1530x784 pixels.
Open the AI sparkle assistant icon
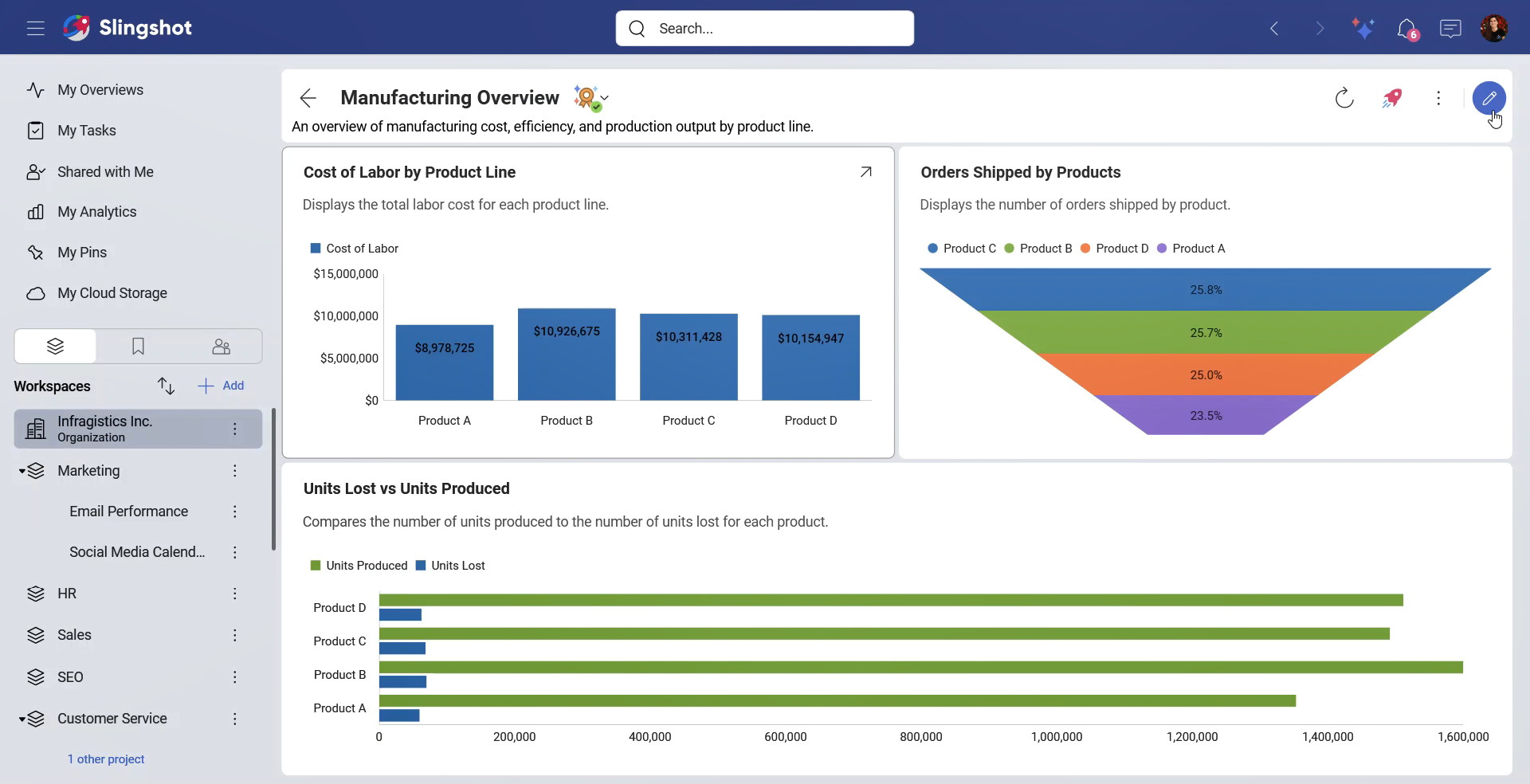pos(1363,29)
